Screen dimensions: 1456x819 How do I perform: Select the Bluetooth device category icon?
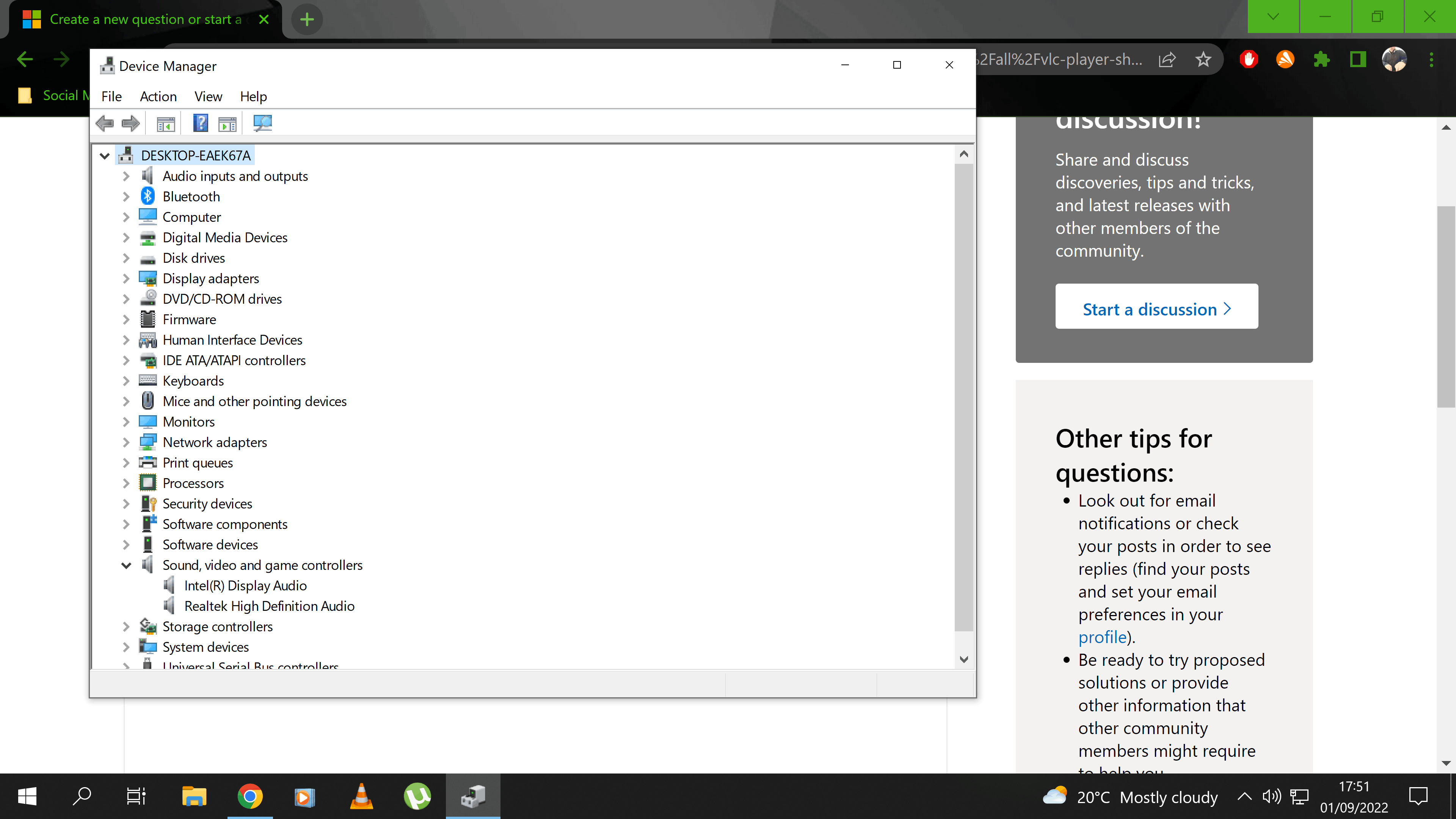pyautogui.click(x=147, y=196)
